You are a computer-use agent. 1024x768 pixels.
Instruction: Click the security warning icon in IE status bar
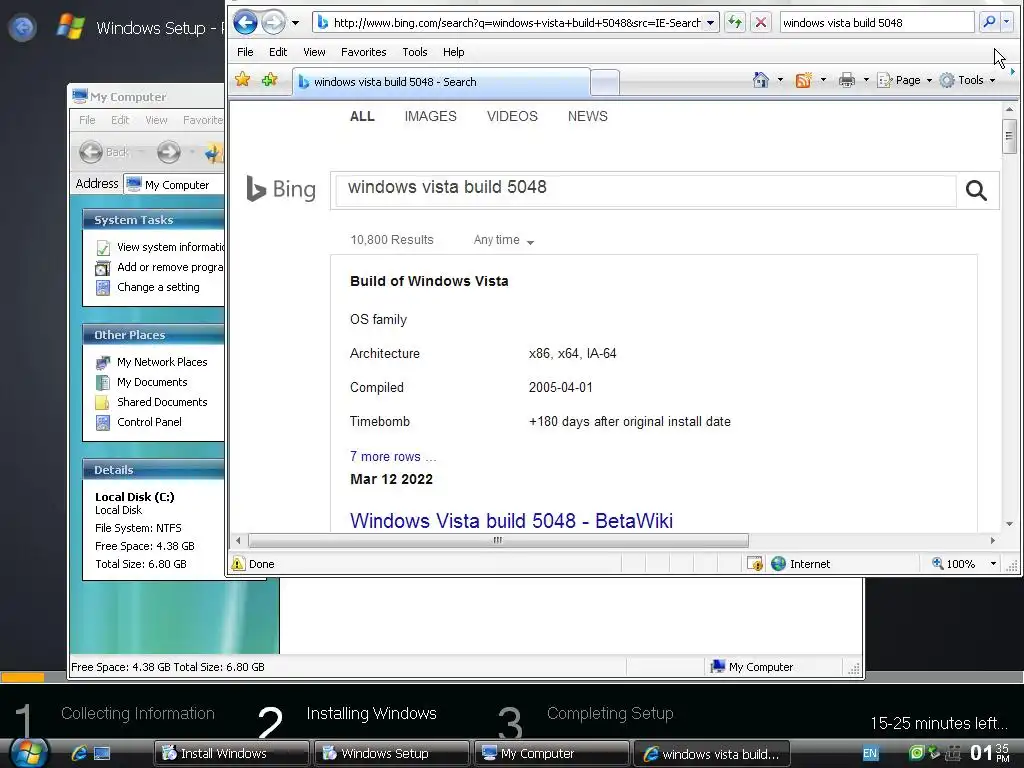755,564
